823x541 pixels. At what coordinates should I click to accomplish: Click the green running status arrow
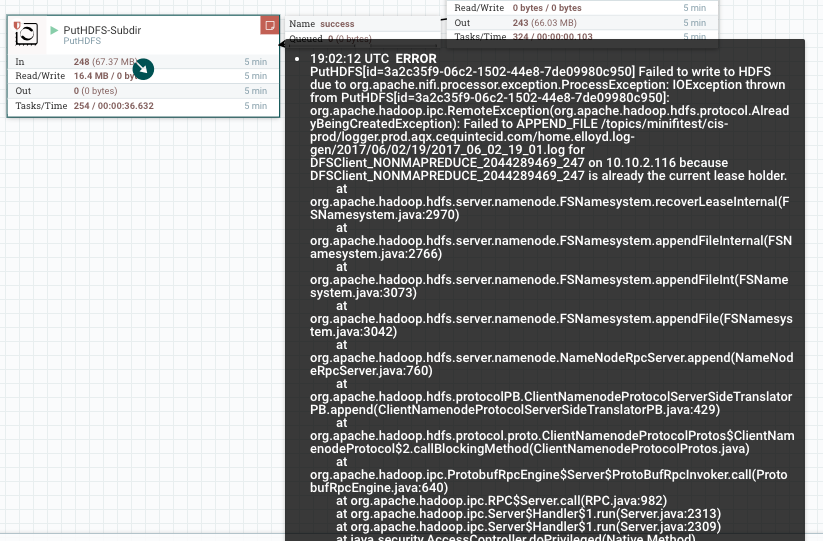pyautogui.click(x=54, y=30)
